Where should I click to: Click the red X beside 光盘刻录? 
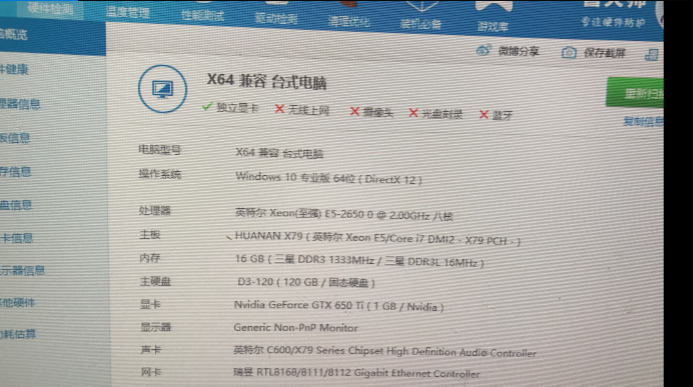point(413,113)
